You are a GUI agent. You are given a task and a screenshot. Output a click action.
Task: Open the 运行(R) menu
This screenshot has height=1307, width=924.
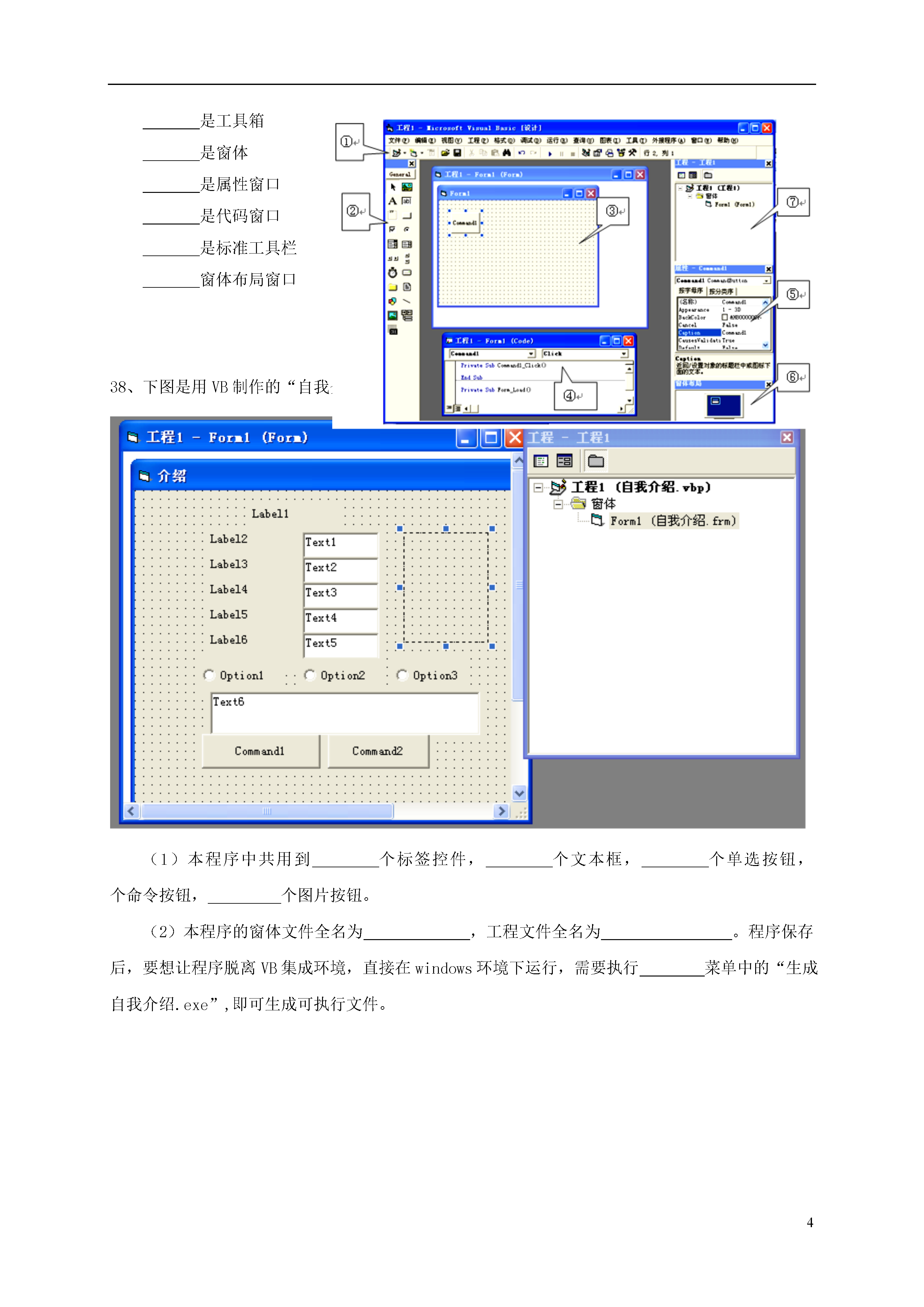point(557,141)
